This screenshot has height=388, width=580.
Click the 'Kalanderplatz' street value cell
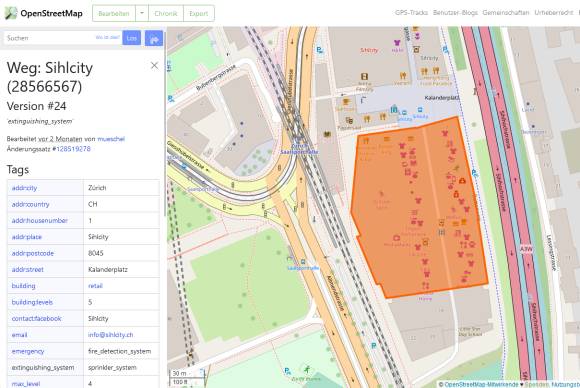[x=122, y=270]
